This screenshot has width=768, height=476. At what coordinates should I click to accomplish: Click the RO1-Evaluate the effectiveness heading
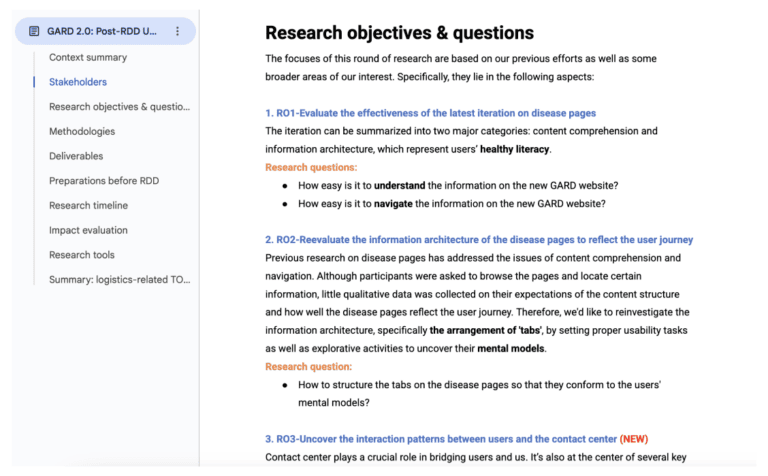coord(431,113)
